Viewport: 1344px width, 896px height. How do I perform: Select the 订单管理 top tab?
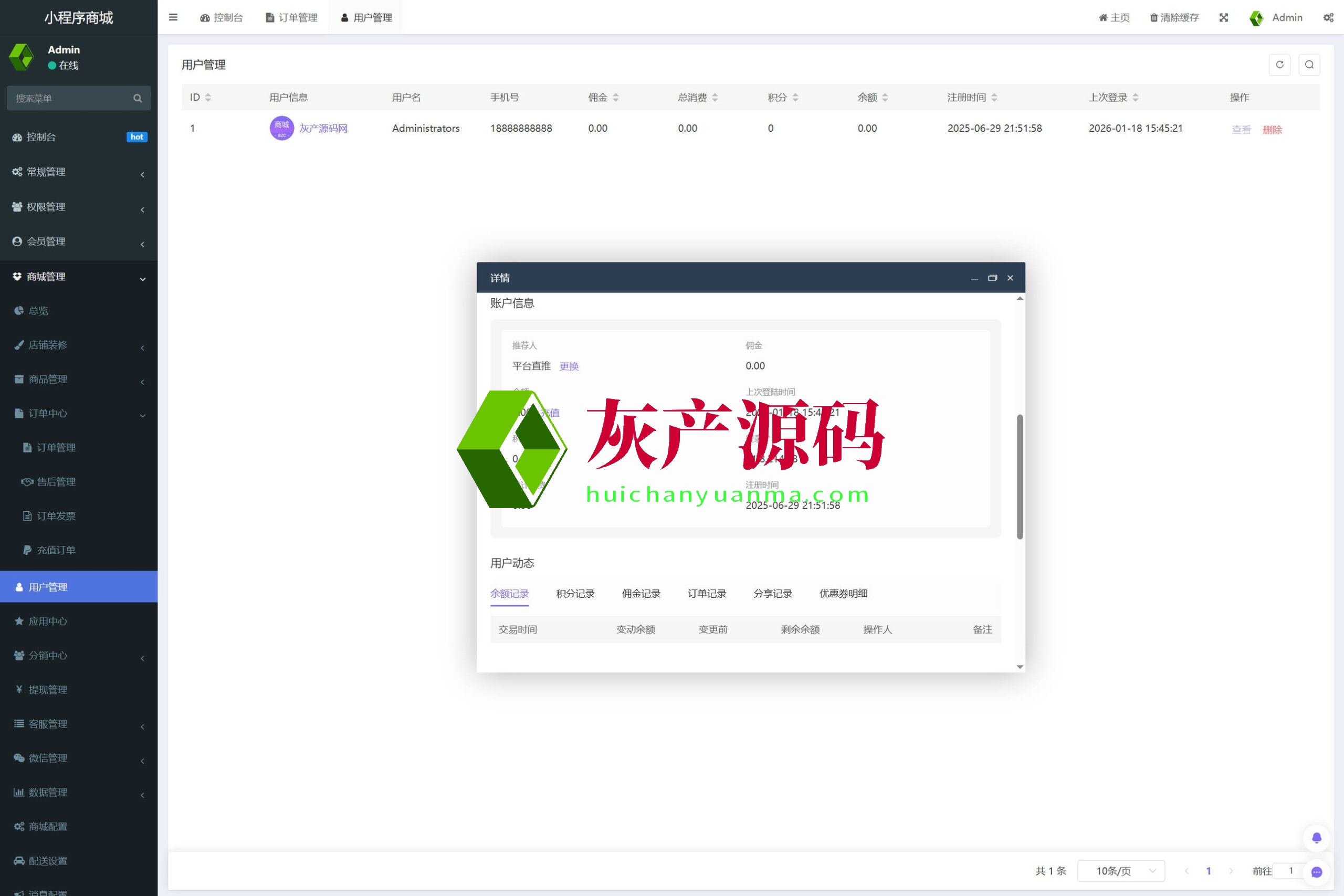(x=291, y=17)
